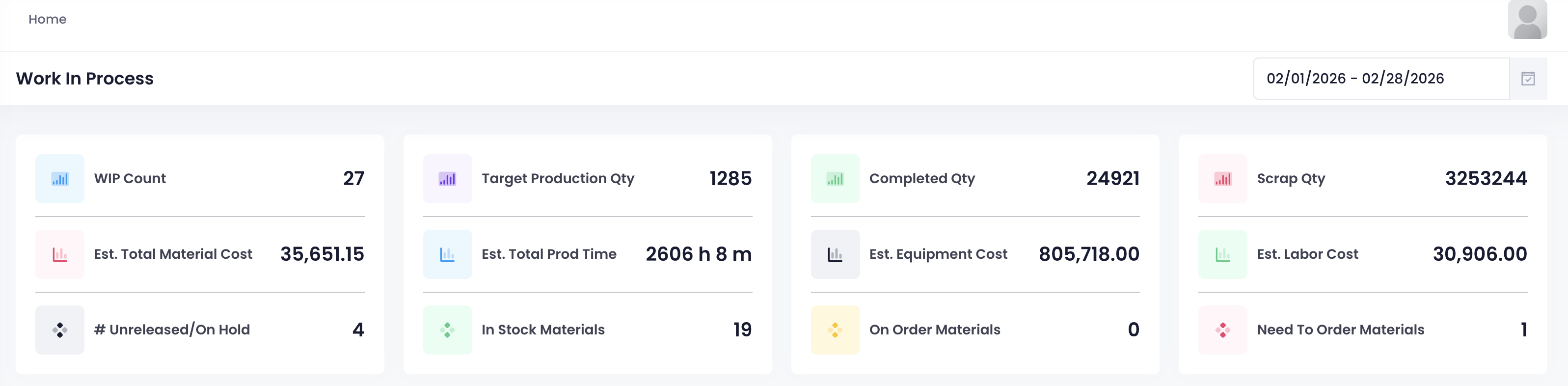Click the Need To Order Materials icon
The height and width of the screenshot is (386, 1568).
(1222, 330)
